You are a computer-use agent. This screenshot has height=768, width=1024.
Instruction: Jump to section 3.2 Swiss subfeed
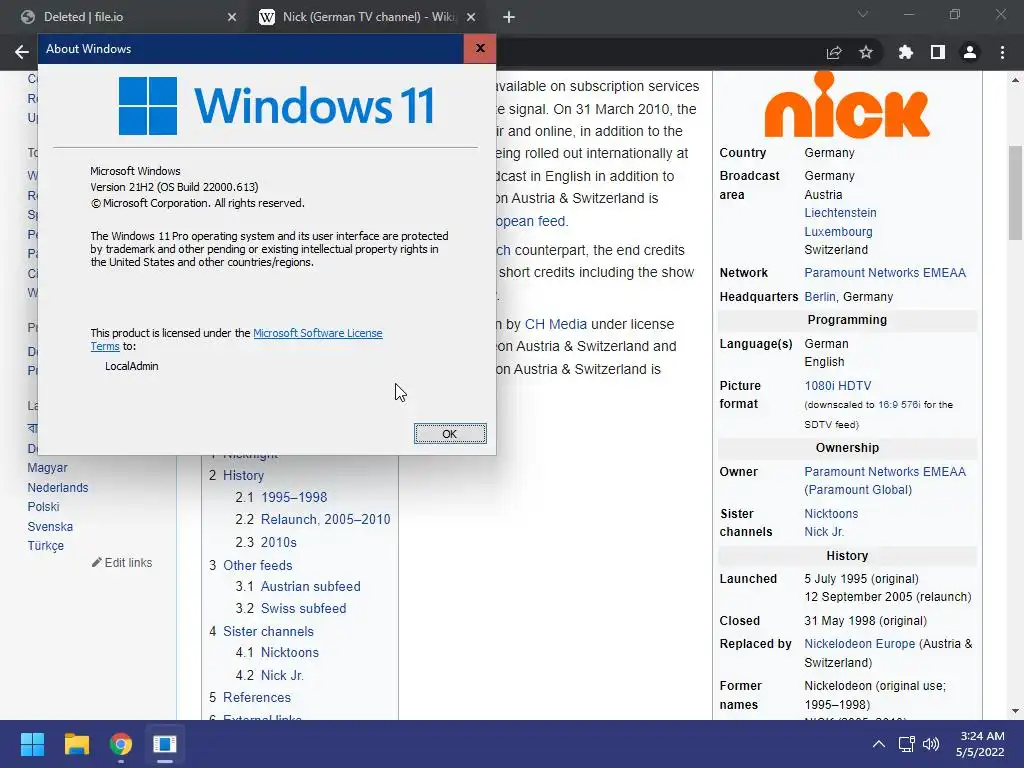point(303,608)
